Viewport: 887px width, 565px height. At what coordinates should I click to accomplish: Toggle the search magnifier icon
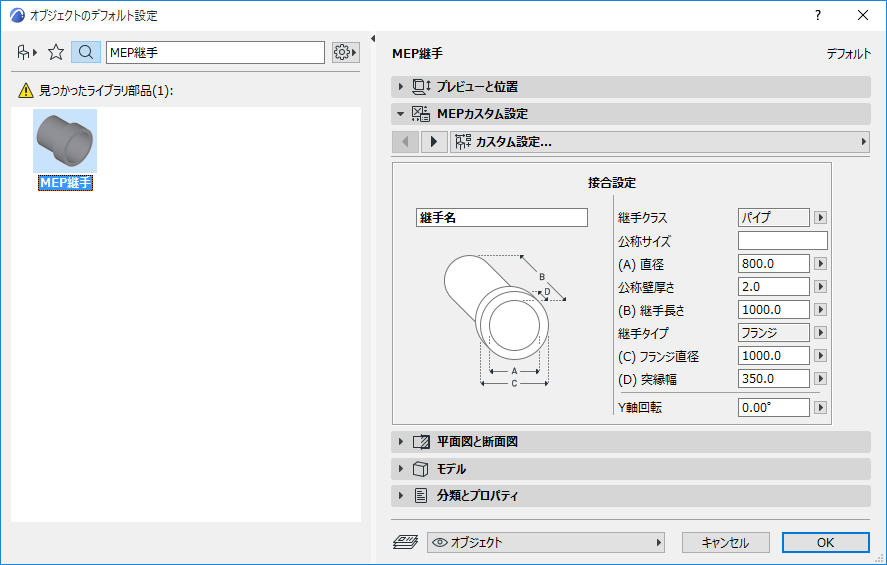(x=86, y=53)
